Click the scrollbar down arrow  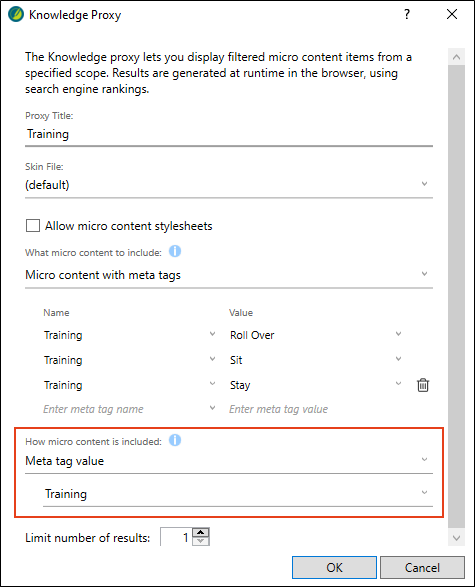pos(456,538)
